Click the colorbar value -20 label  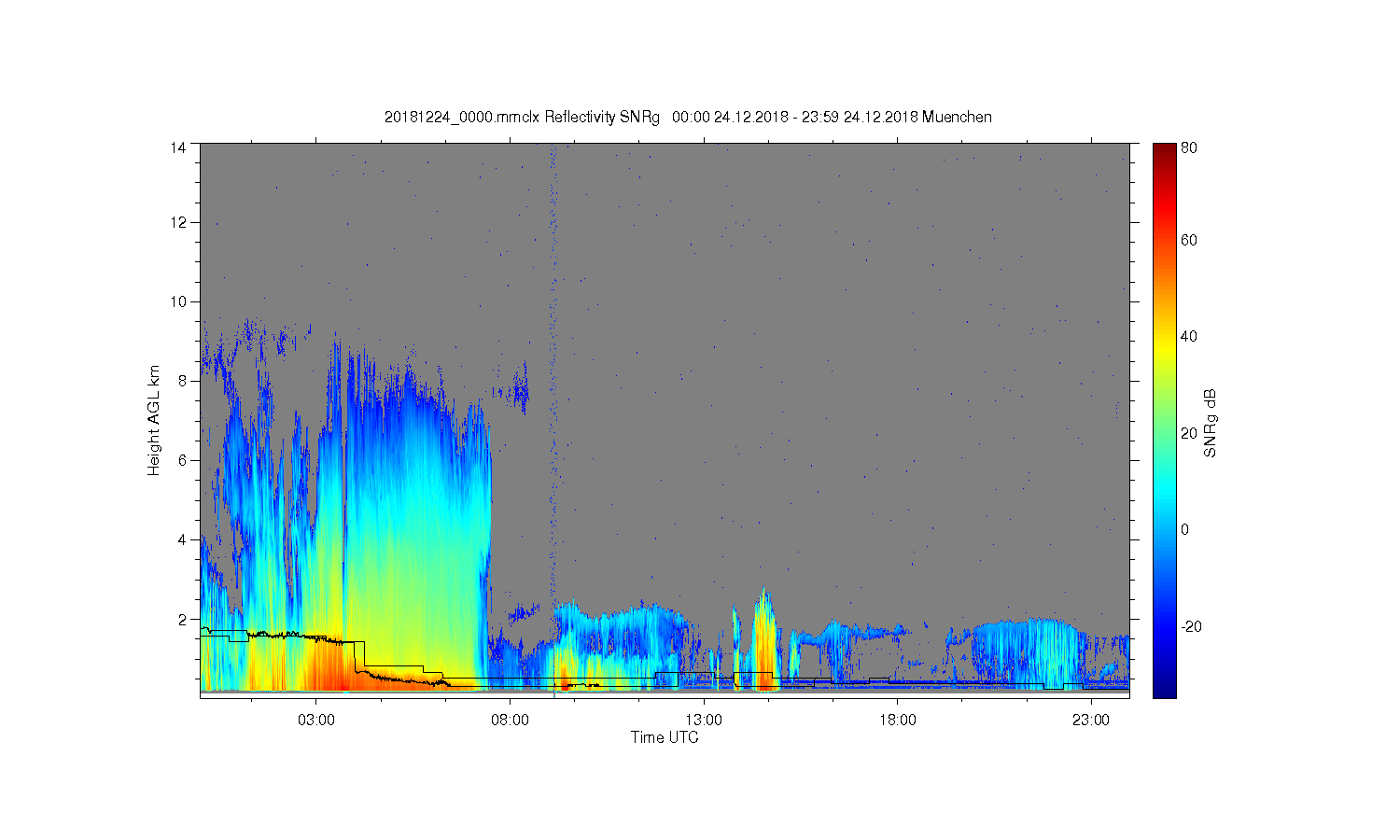1191,626
